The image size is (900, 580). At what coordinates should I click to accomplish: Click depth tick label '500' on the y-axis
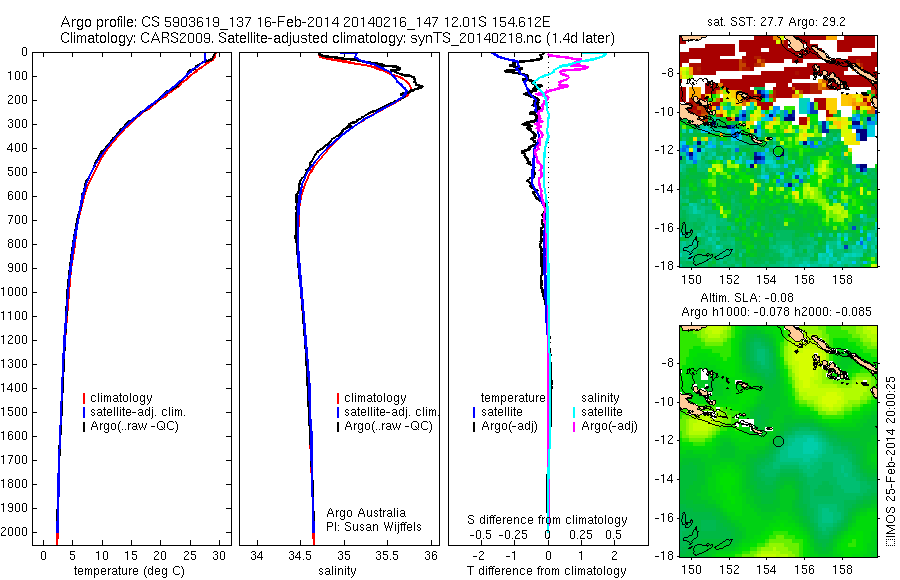click(x=19, y=172)
